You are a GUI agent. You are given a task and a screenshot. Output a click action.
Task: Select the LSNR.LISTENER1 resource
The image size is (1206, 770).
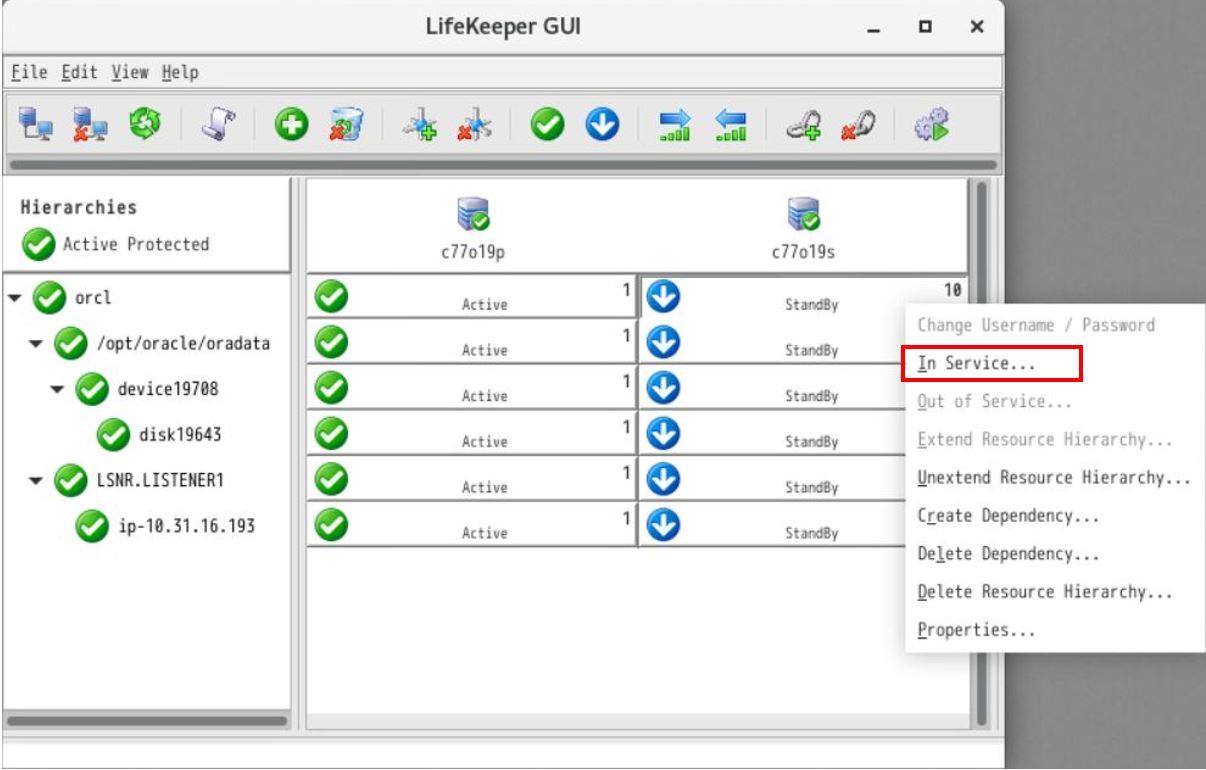(x=160, y=481)
